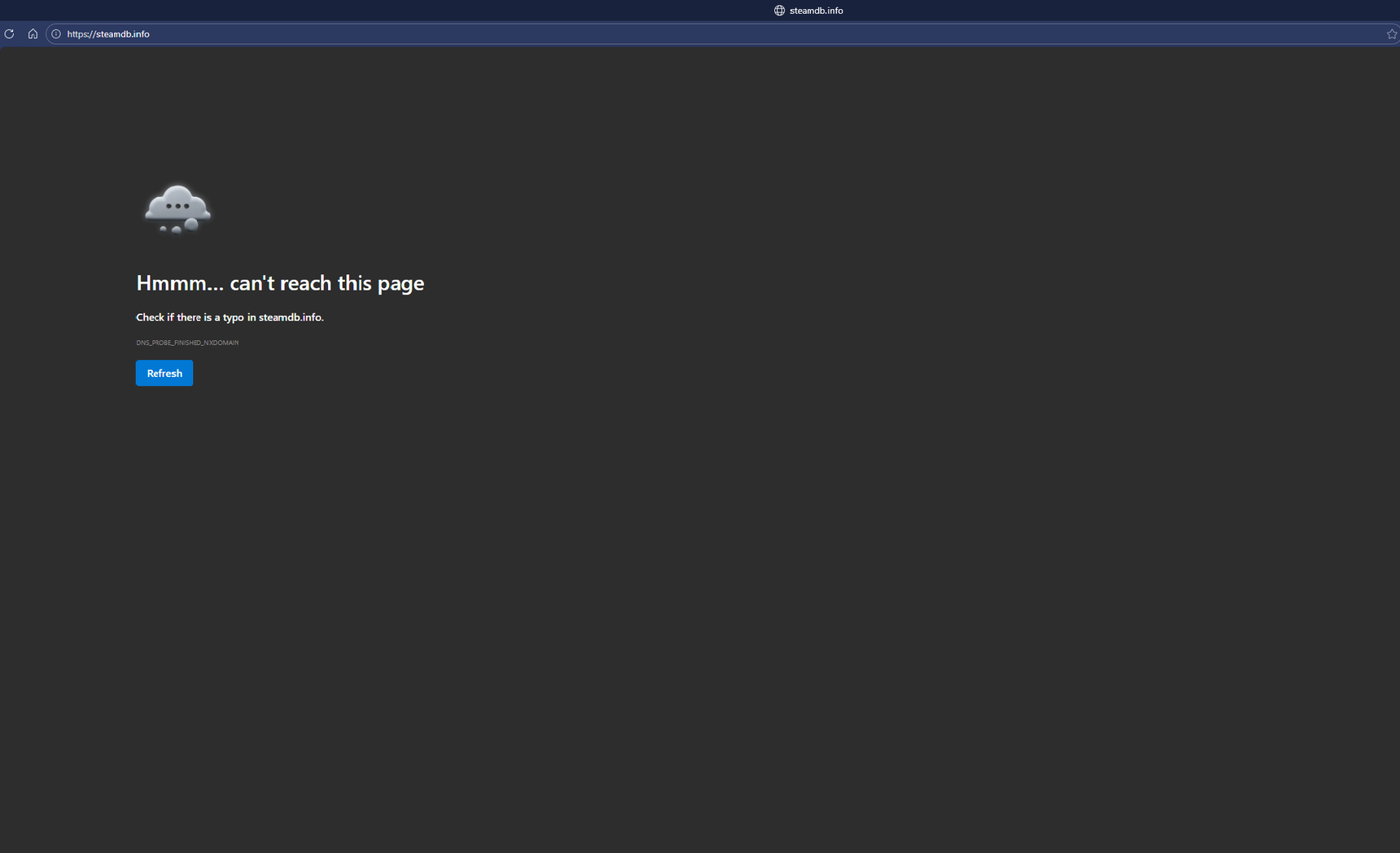Image resolution: width=1400 pixels, height=853 pixels.
Task: Click the globe favicon in the tab
Action: click(x=779, y=11)
